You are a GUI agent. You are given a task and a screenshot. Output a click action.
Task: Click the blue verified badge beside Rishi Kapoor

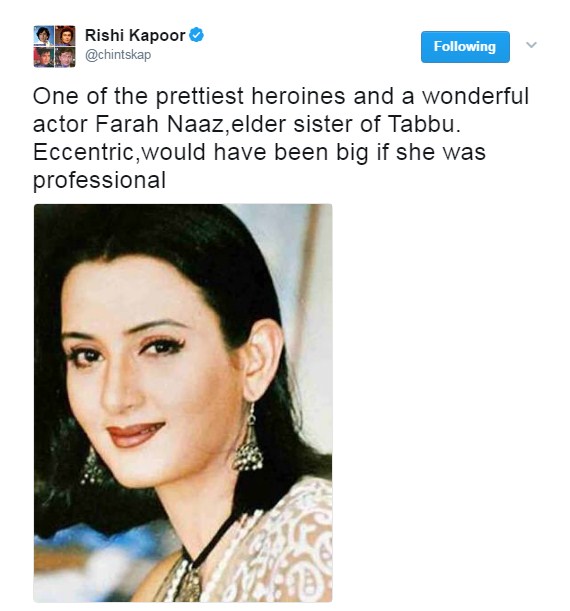(196, 35)
